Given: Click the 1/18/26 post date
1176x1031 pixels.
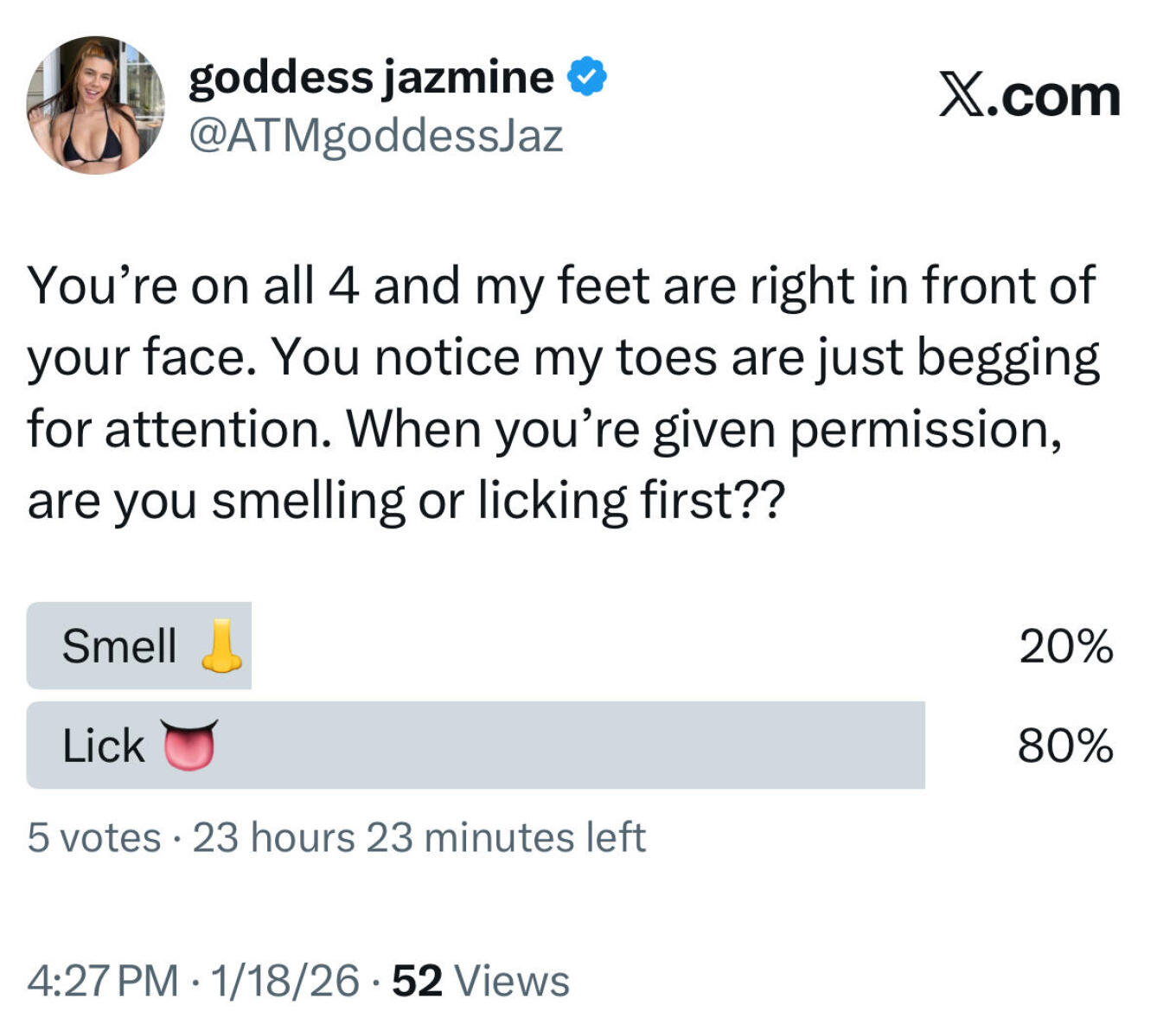Looking at the screenshot, I should (x=284, y=981).
